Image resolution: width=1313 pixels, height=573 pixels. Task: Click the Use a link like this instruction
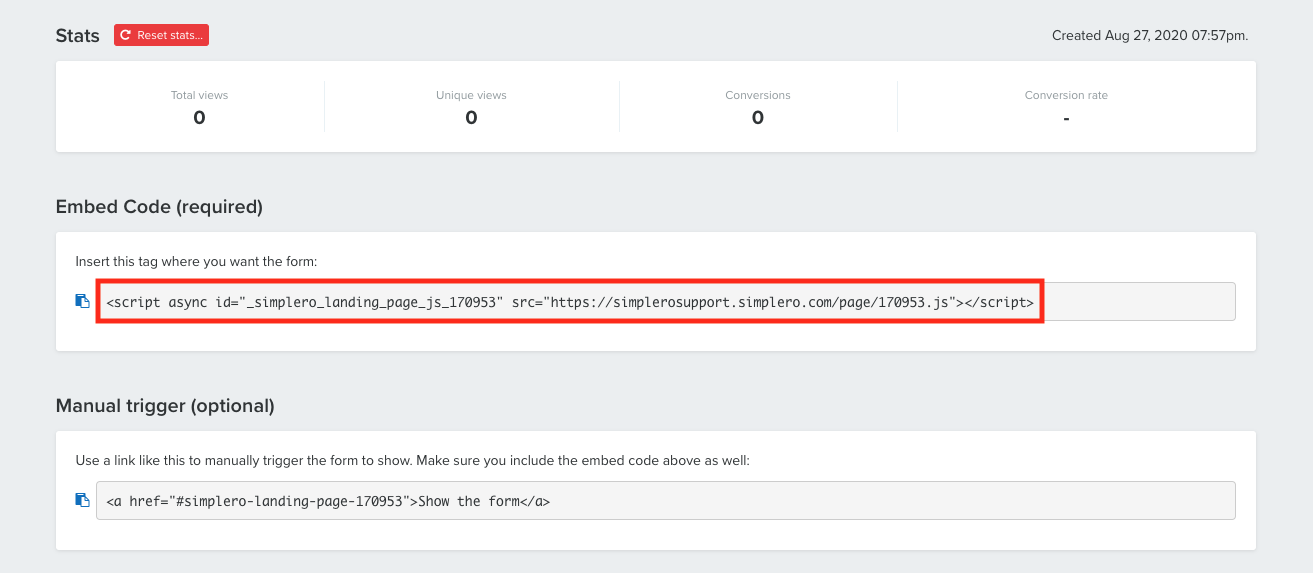(x=412, y=461)
